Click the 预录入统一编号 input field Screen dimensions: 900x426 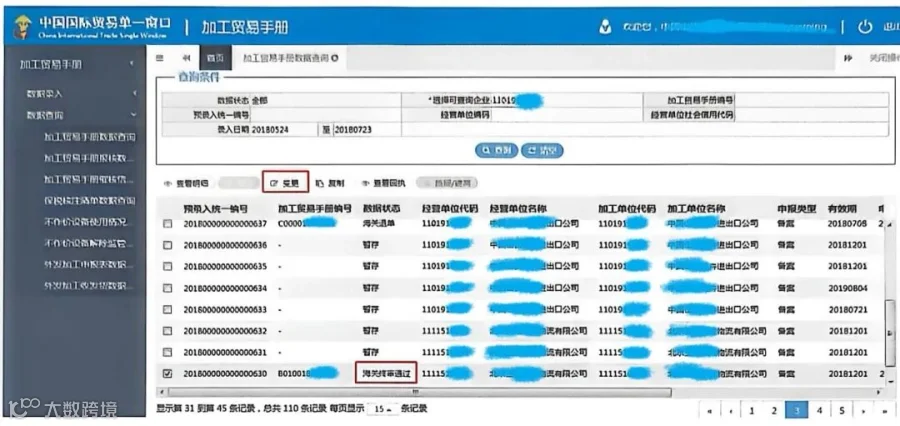pos(326,115)
